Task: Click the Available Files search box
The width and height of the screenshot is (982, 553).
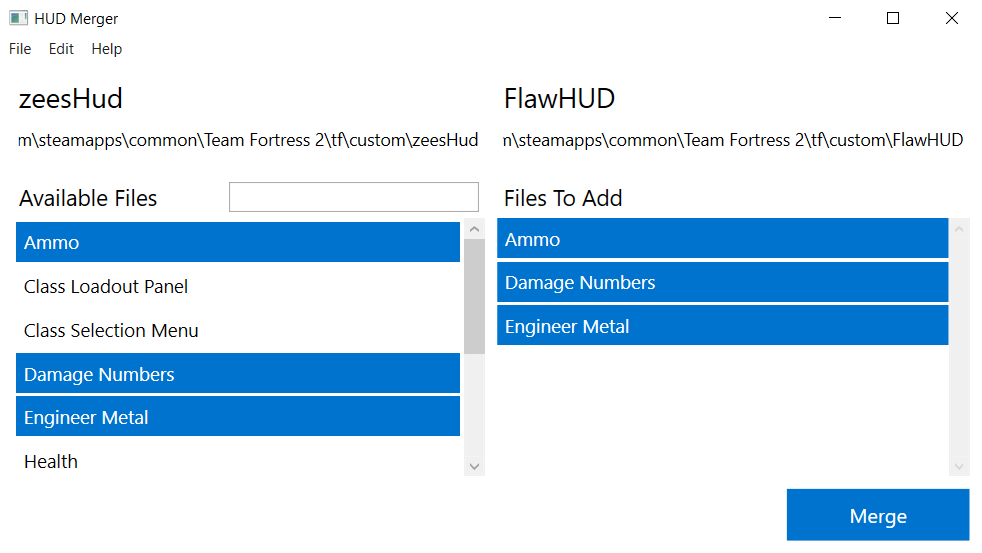Action: click(x=354, y=197)
